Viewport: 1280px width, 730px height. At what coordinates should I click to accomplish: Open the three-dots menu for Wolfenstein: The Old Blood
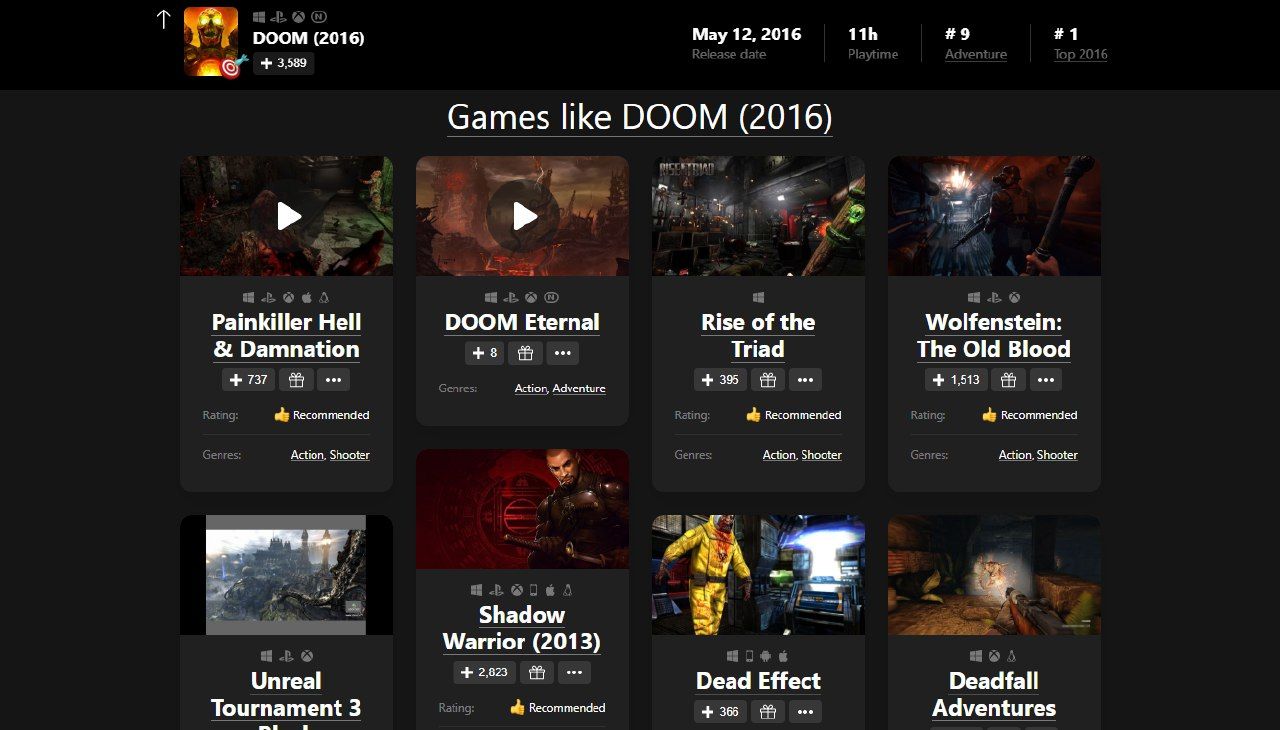pos(1047,380)
